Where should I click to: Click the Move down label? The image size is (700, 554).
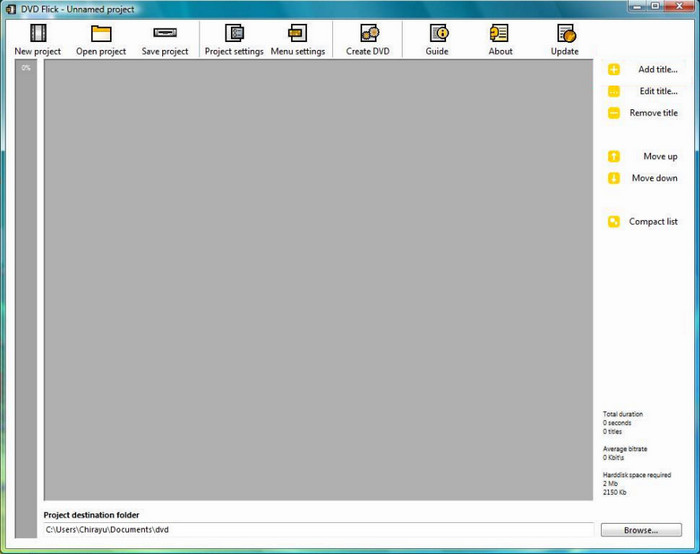coord(654,178)
